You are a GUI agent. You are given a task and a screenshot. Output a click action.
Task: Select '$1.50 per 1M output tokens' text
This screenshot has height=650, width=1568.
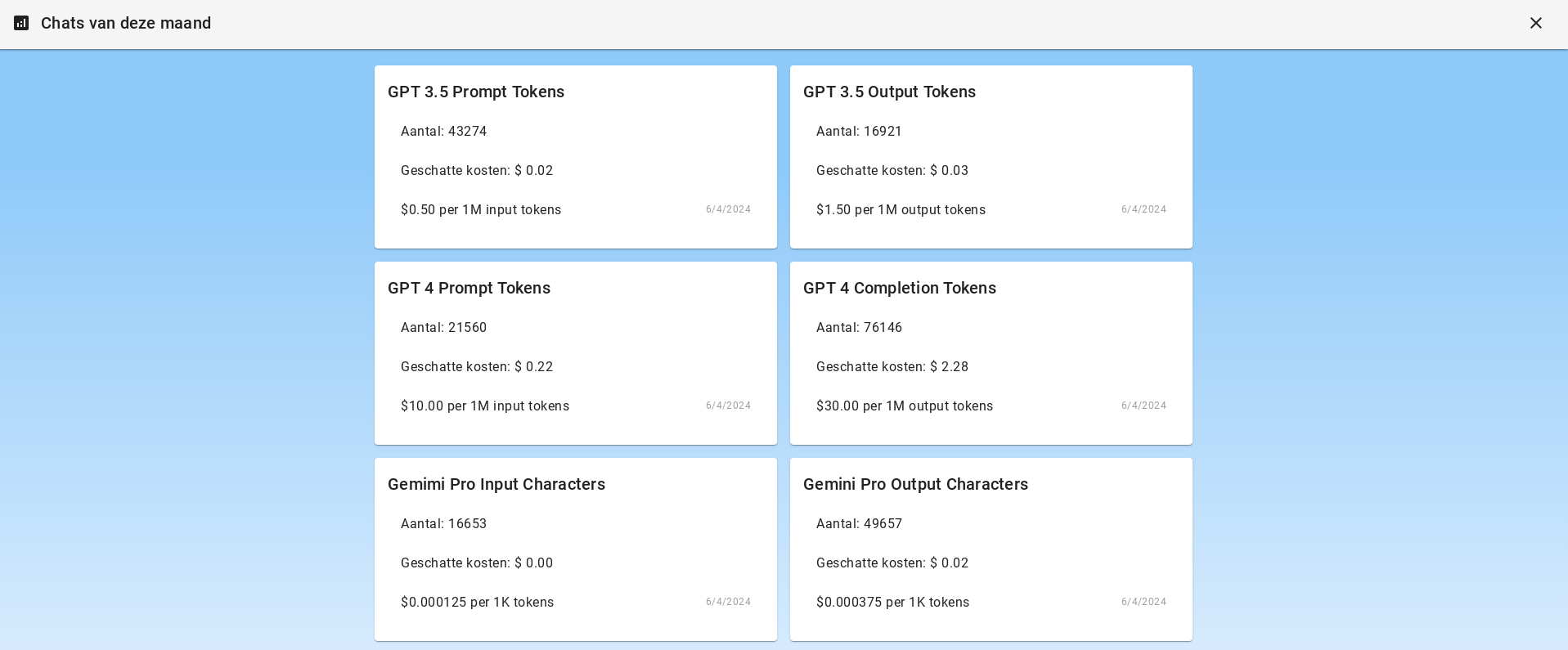coord(901,209)
